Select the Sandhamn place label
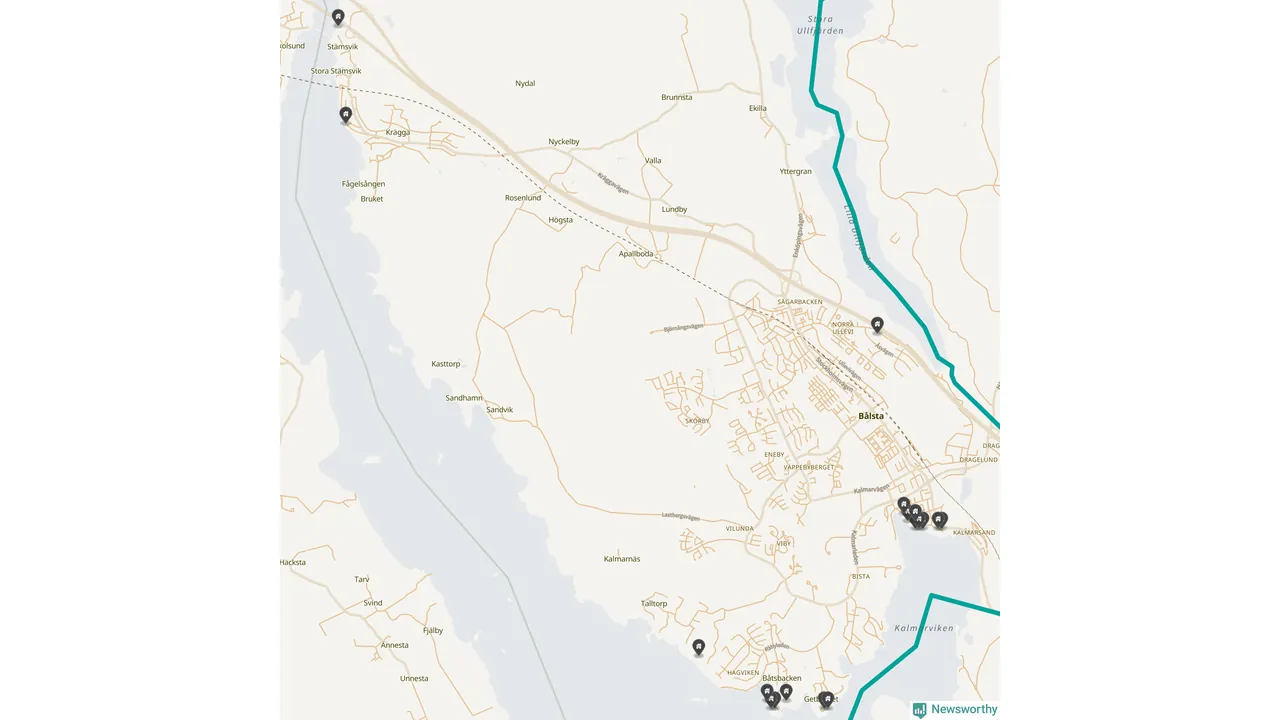 click(x=464, y=398)
